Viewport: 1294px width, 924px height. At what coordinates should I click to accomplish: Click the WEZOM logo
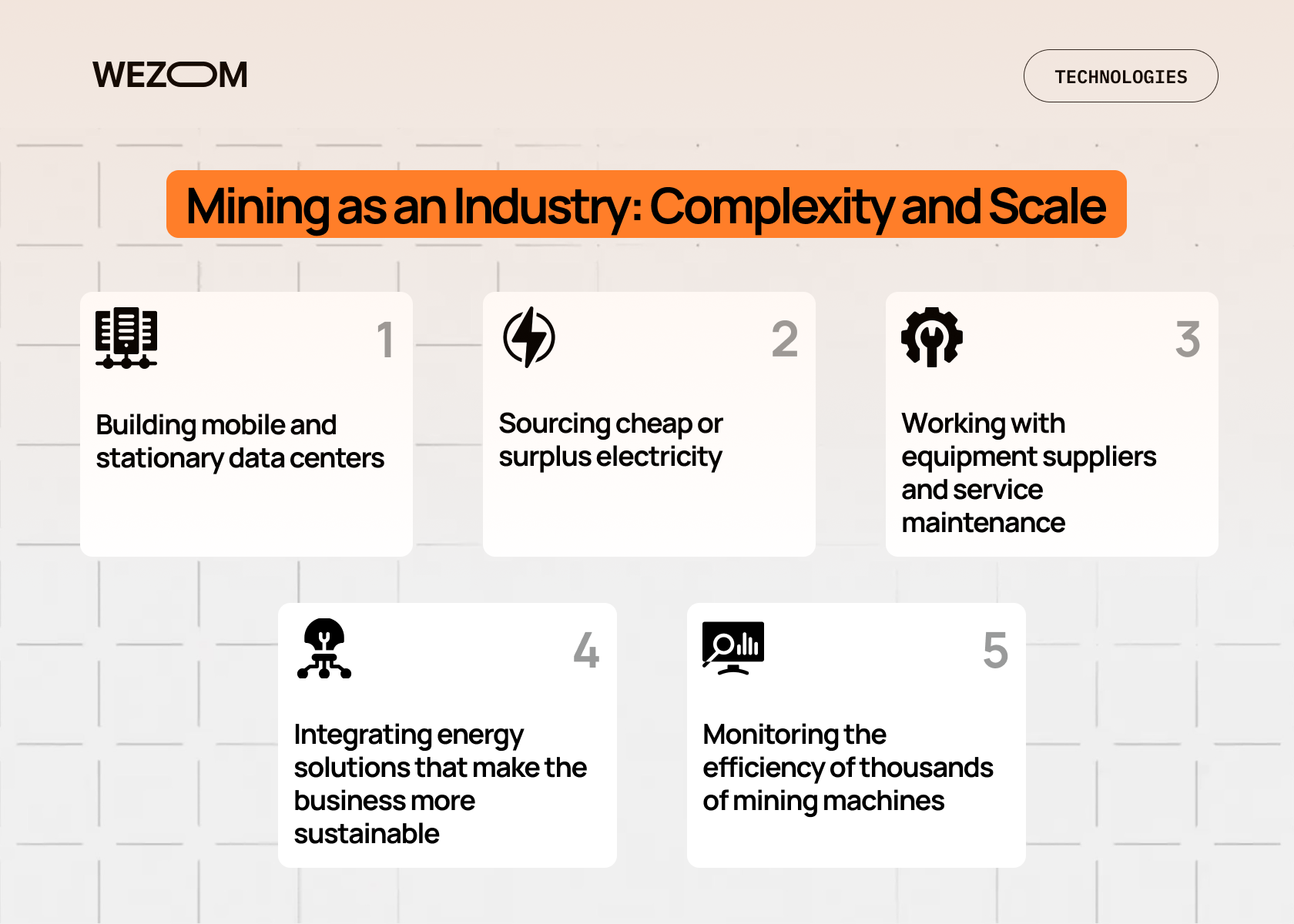[170, 75]
